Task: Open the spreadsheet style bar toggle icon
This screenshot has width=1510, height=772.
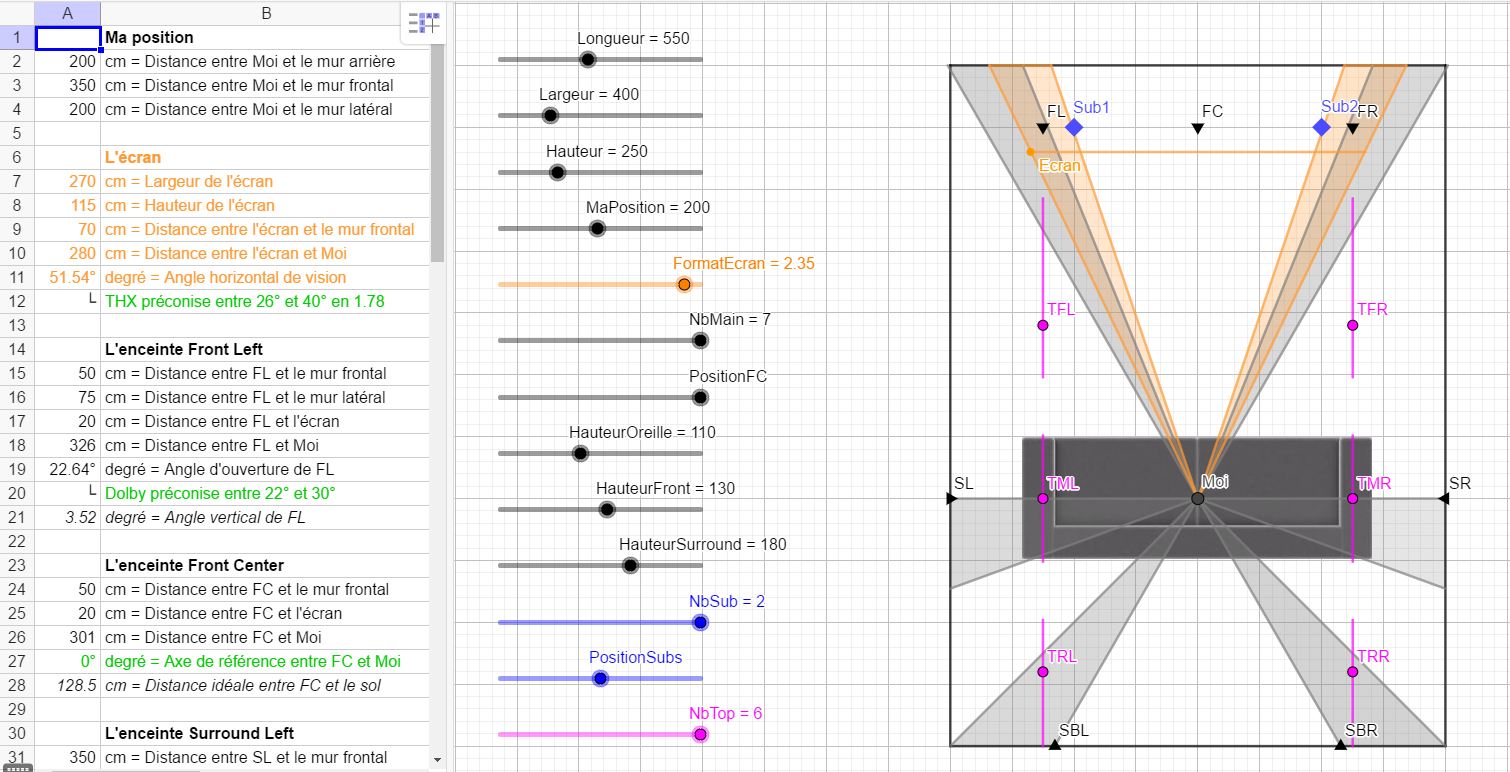Action: 424,22
